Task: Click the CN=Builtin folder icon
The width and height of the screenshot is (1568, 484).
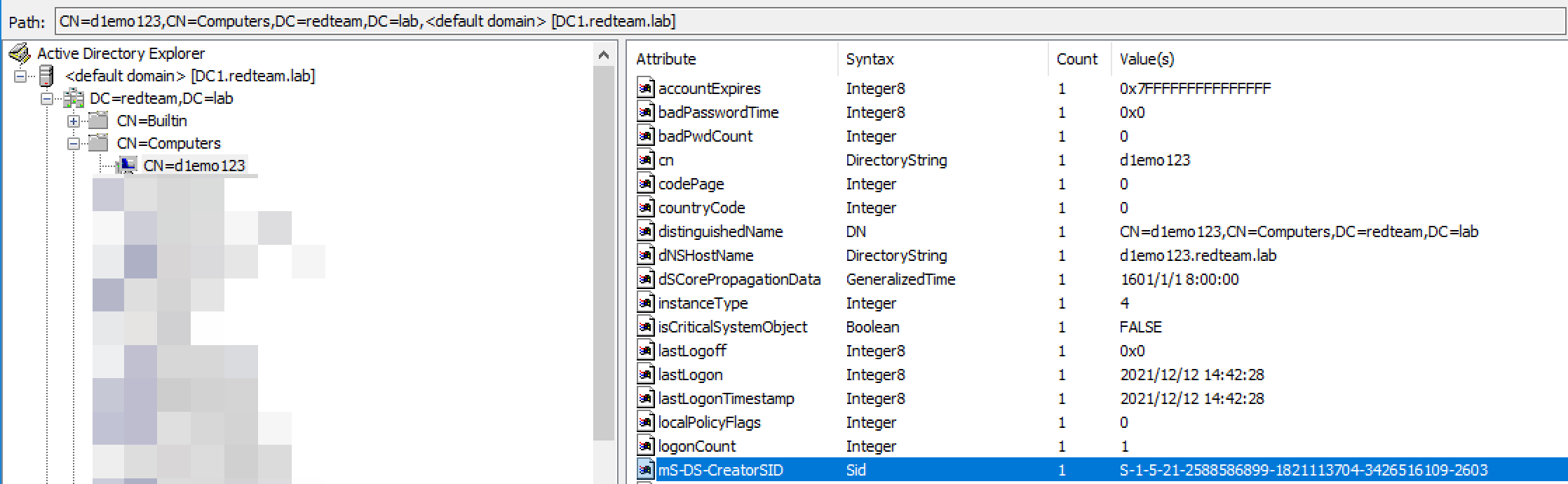Action: [98, 121]
